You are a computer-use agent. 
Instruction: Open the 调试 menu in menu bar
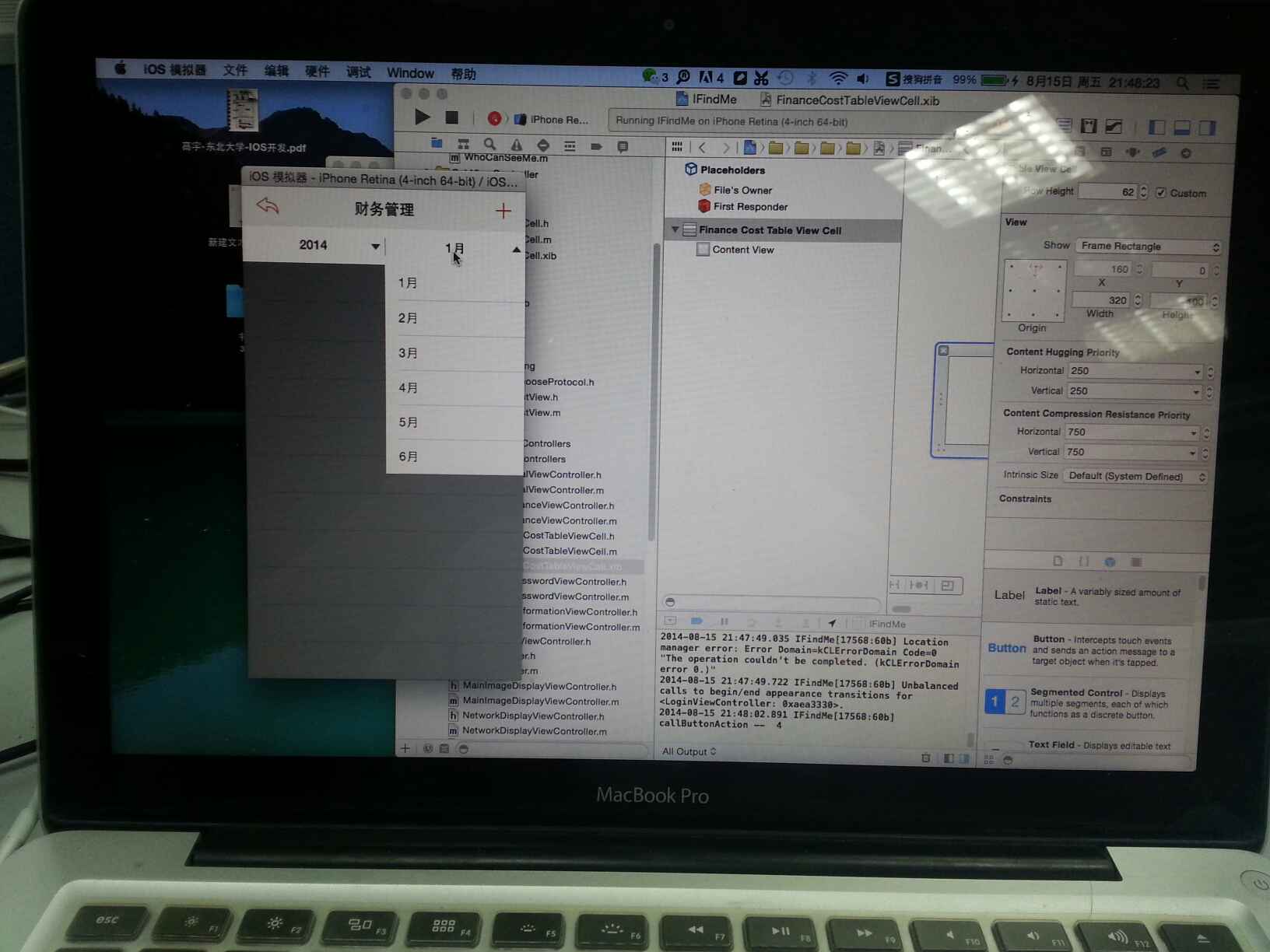click(358, 72)
